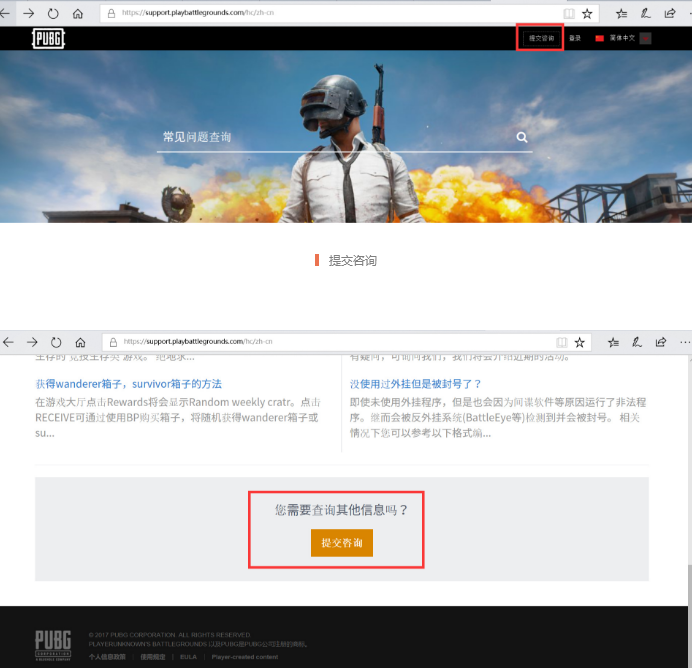Click 提交咨询 in the top header

(x=542, y=38)
